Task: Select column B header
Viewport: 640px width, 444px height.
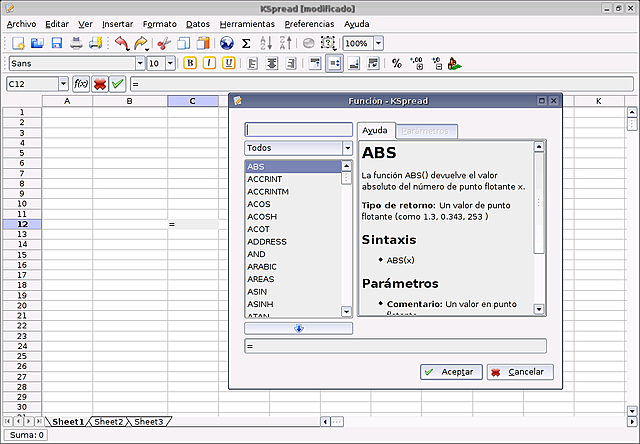Action: [130, 101]
